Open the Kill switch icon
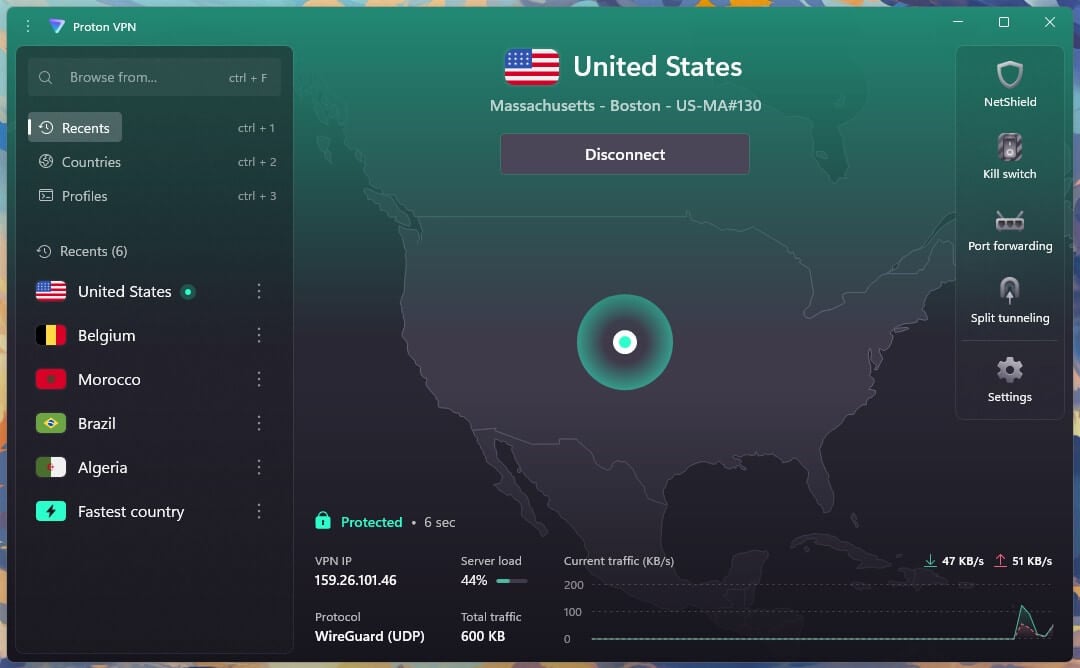The width and height of the screenshot is (1080, 668). [x=1009, y=147]
